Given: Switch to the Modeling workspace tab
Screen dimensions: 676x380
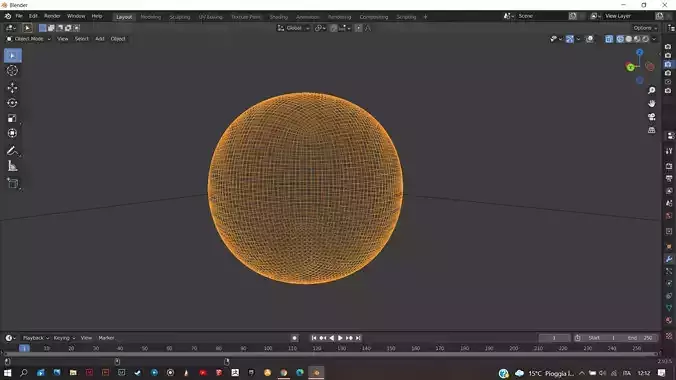Looking at the screenshot, I should pos(150,17).
